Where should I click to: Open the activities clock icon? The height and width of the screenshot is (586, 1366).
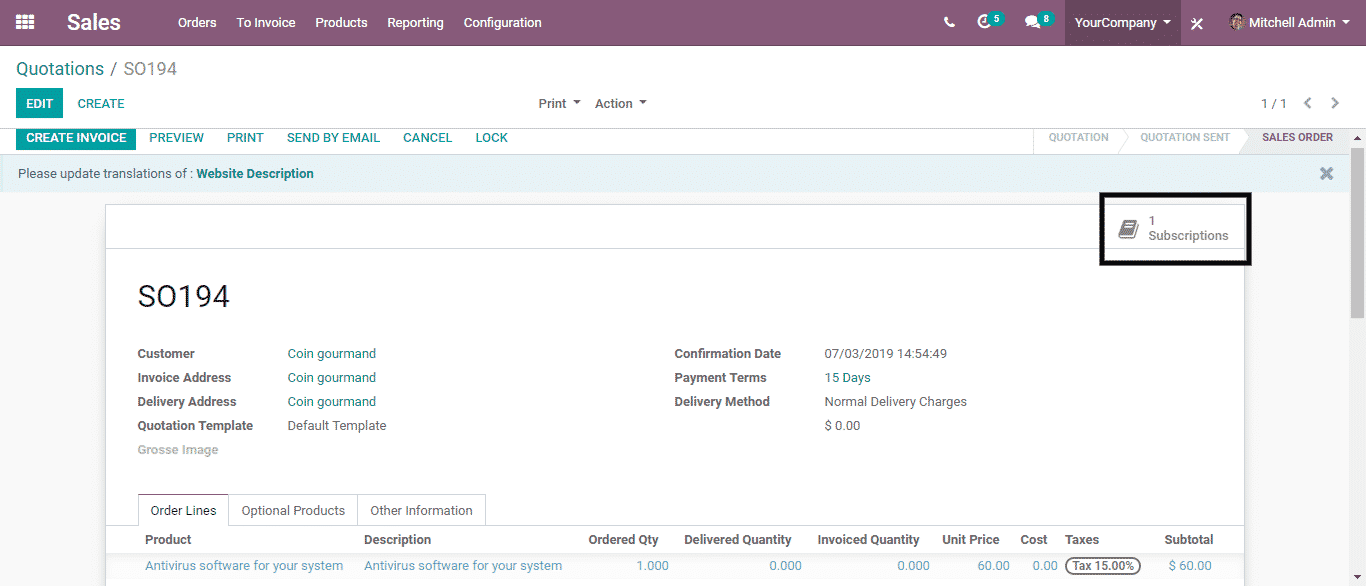pyautogui.click(x=985, y=22)
